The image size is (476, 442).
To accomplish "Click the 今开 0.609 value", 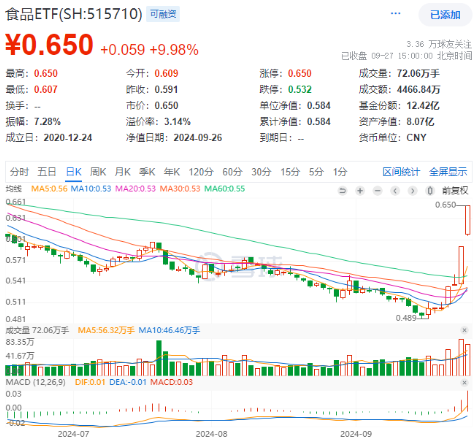I will [166, 73].
